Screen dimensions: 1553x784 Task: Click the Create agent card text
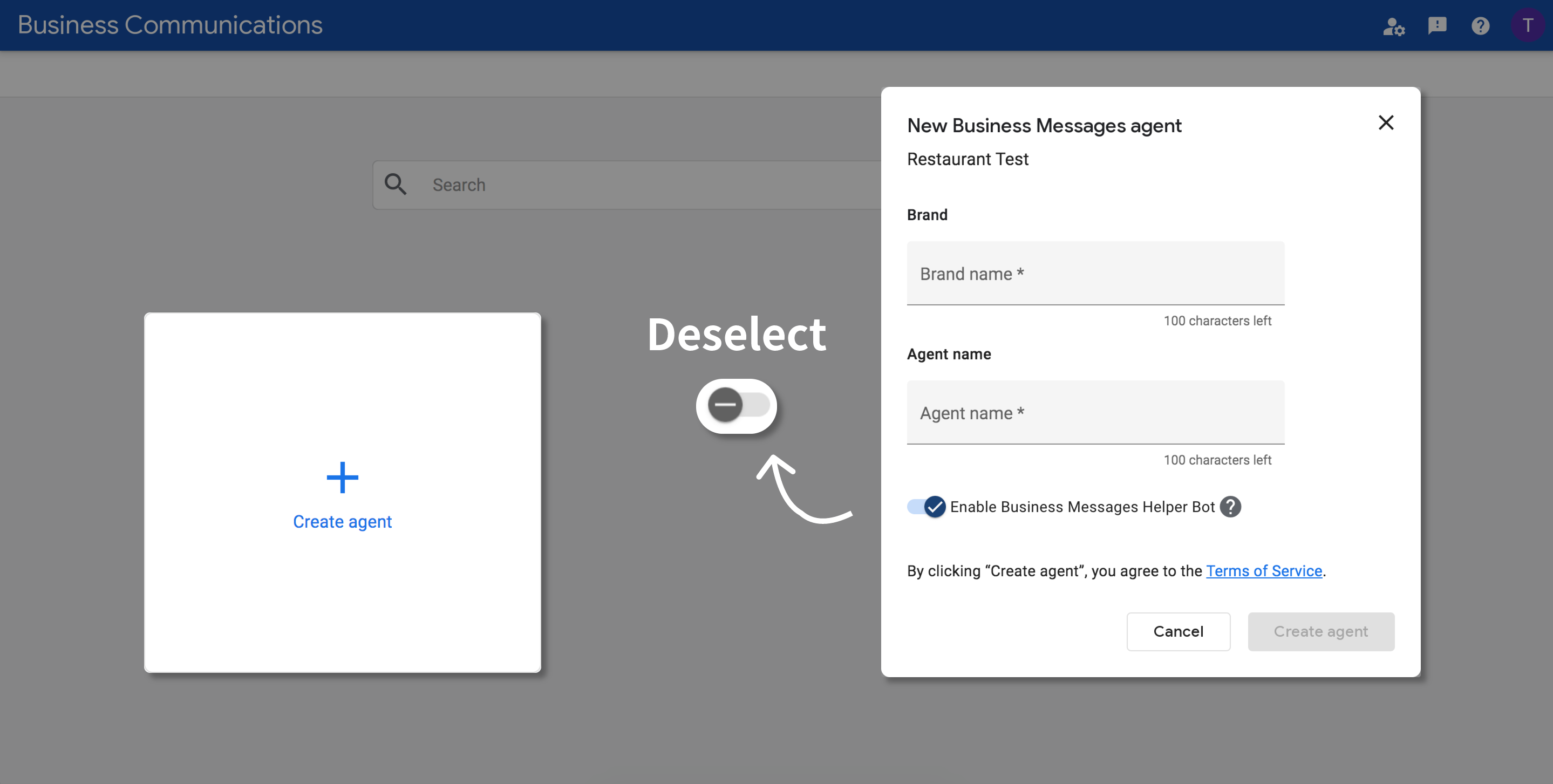[343, 522]
